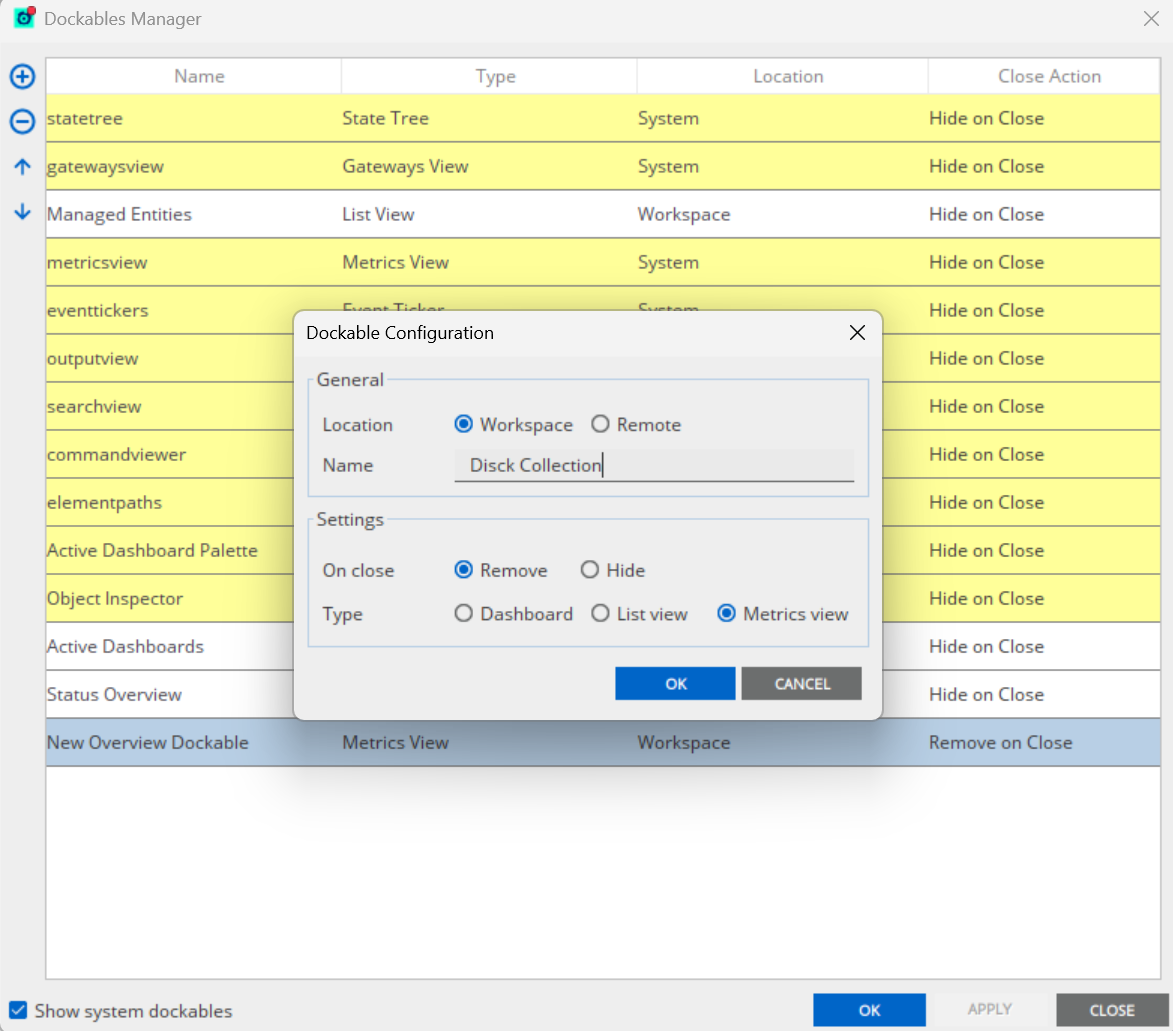The height and width of the screenshot is (1031, 1173).
Task: Move selected dockable down with arrow icon
Action: (22, 213)
